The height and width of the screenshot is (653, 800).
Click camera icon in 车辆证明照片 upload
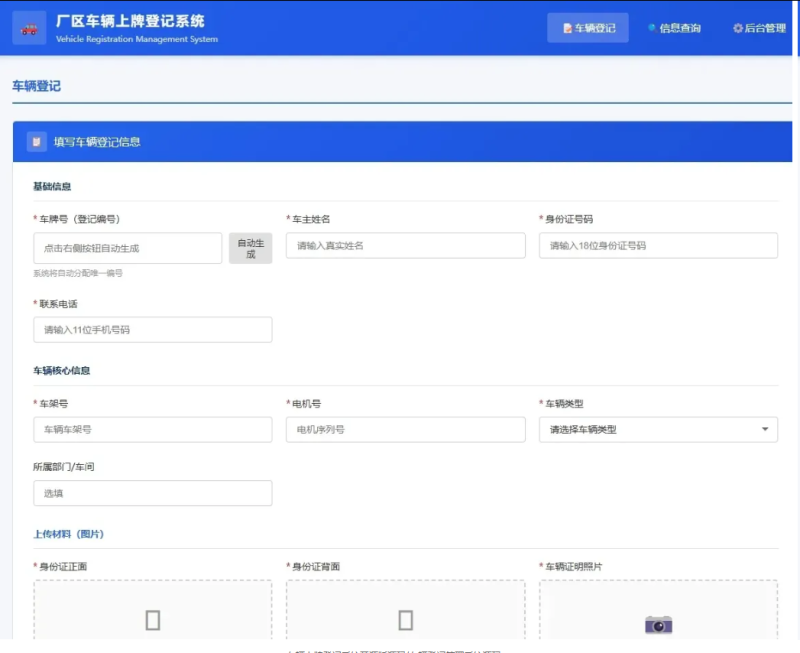click(x=658, y=624)
